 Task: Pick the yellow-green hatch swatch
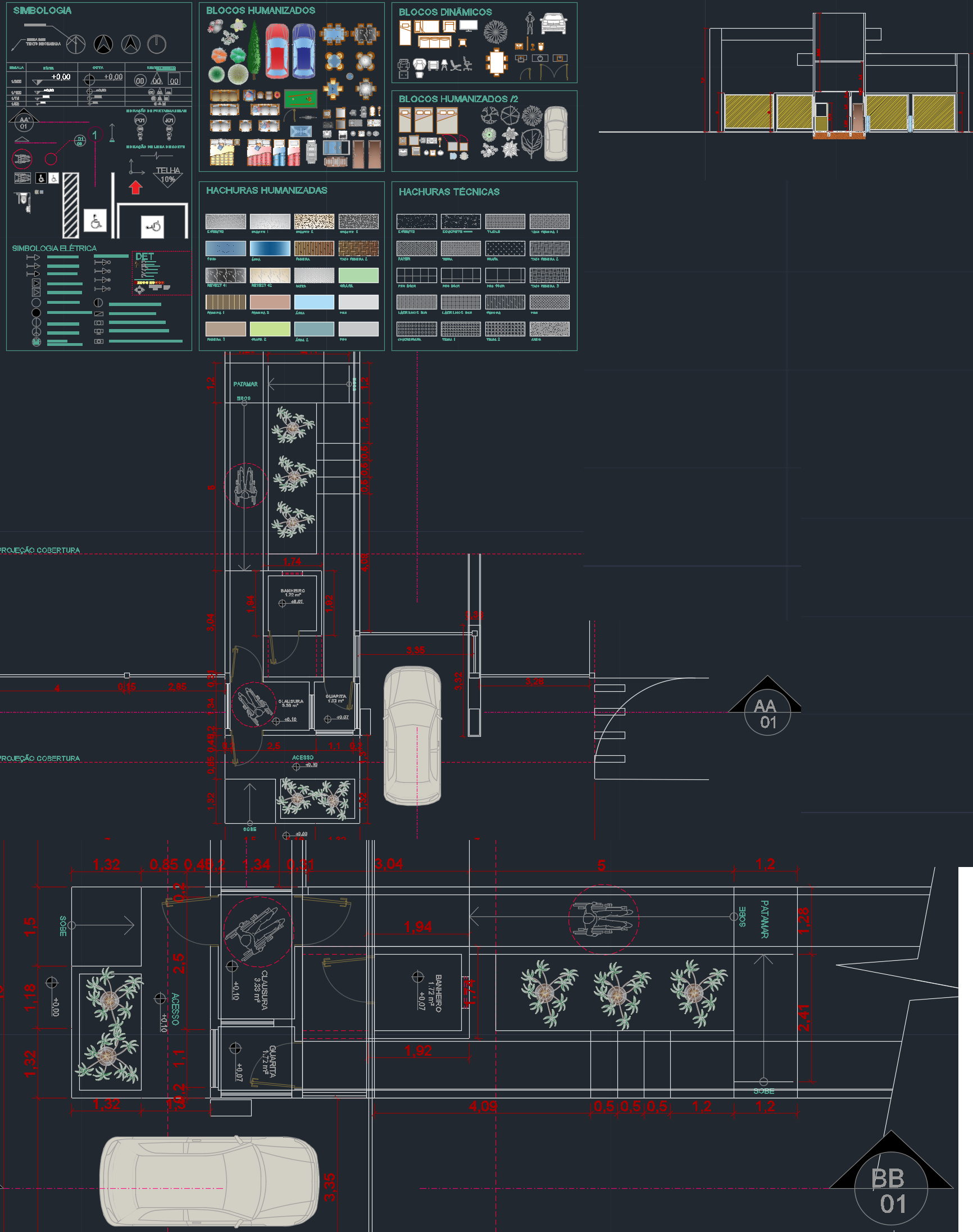270,329
